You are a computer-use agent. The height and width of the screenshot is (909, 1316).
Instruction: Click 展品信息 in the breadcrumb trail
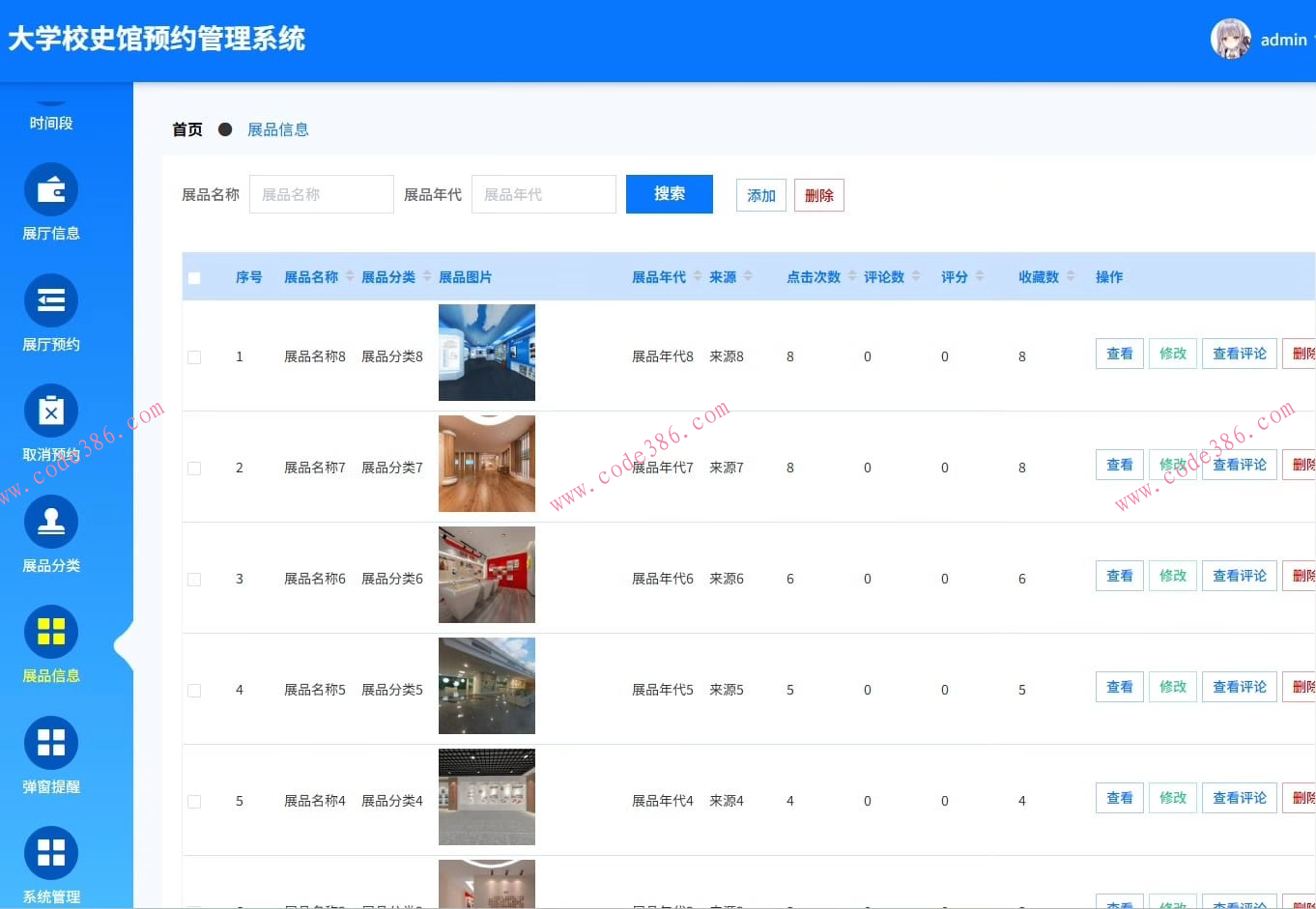click(x=278, y=128)
